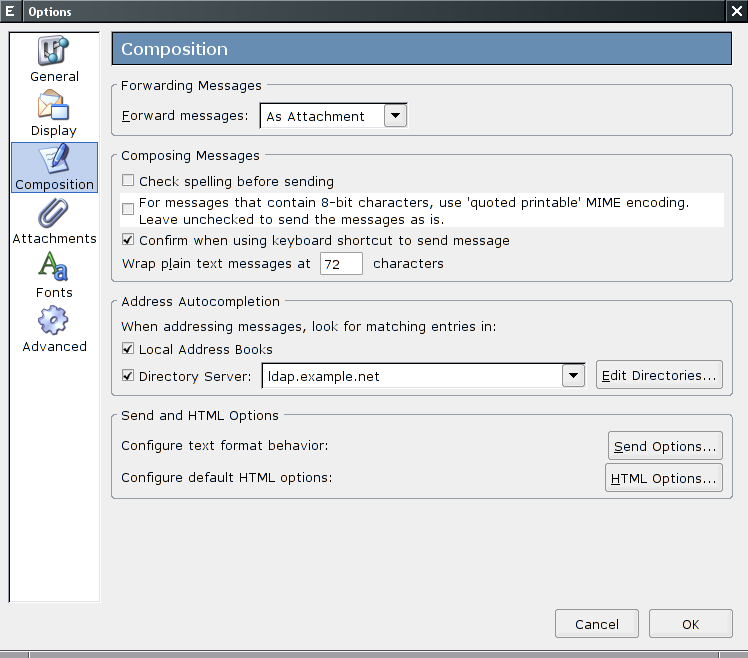Open the Display envelope icon
Screen dimensions: 748x658
(53, 104)
